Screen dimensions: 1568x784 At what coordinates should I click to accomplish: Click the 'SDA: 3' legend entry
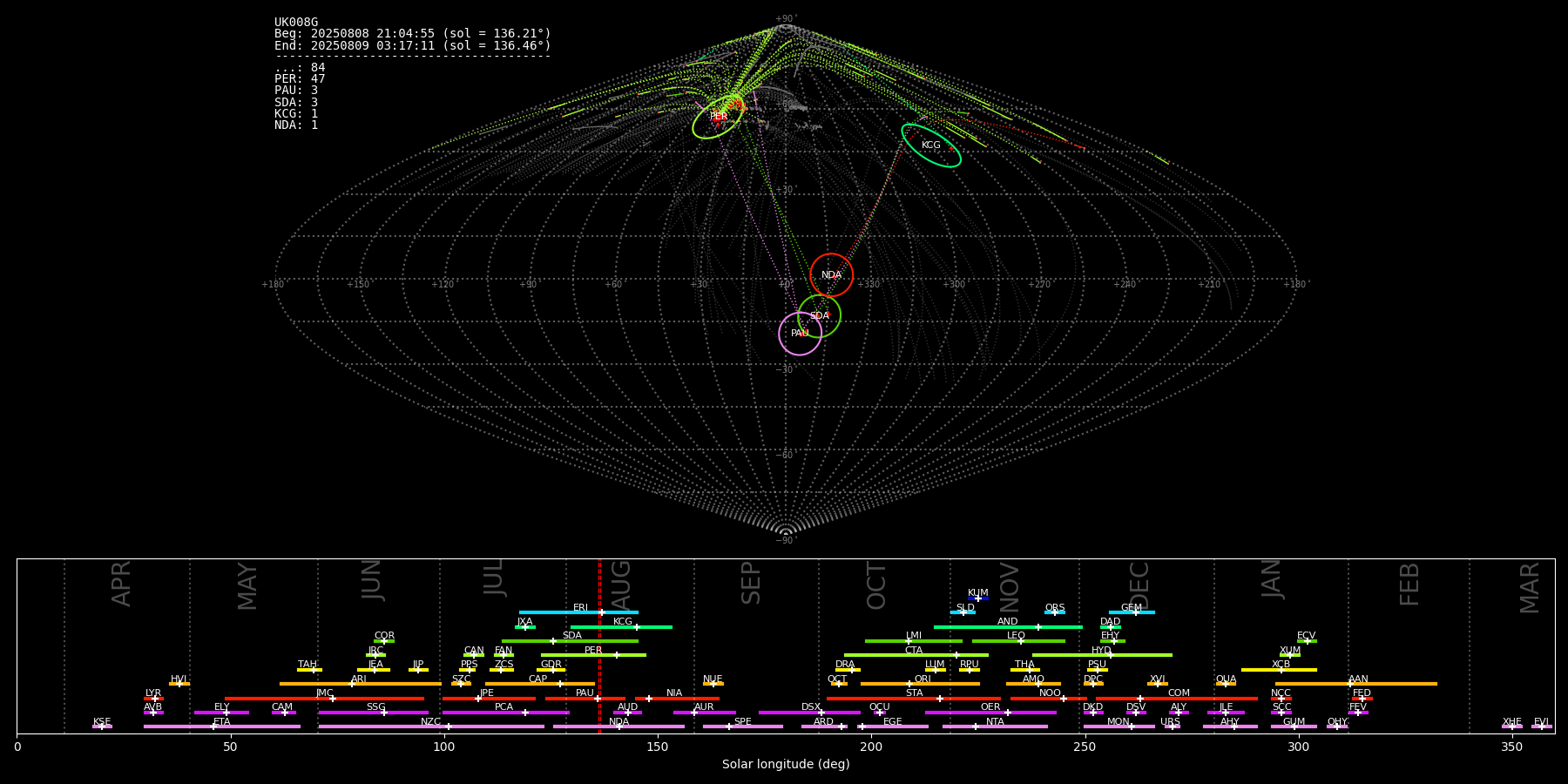point(296,103)
